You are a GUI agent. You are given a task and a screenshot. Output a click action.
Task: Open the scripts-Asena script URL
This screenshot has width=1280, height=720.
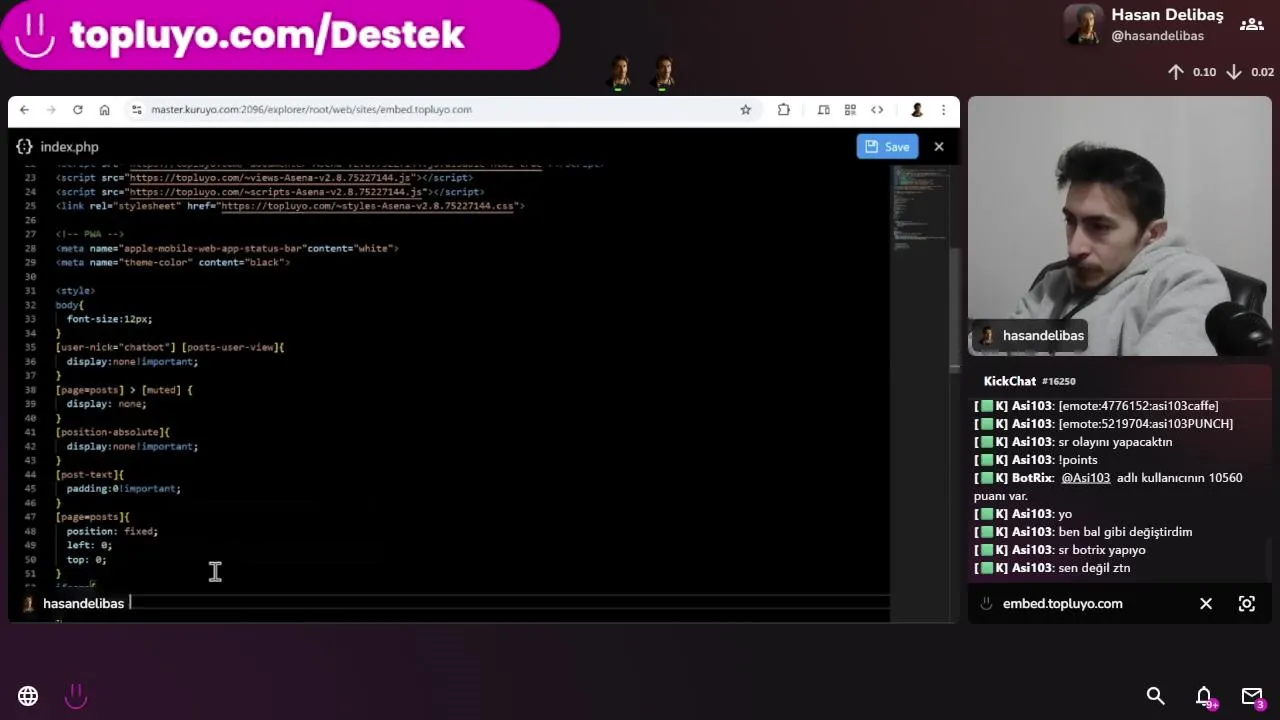point(278,192)
